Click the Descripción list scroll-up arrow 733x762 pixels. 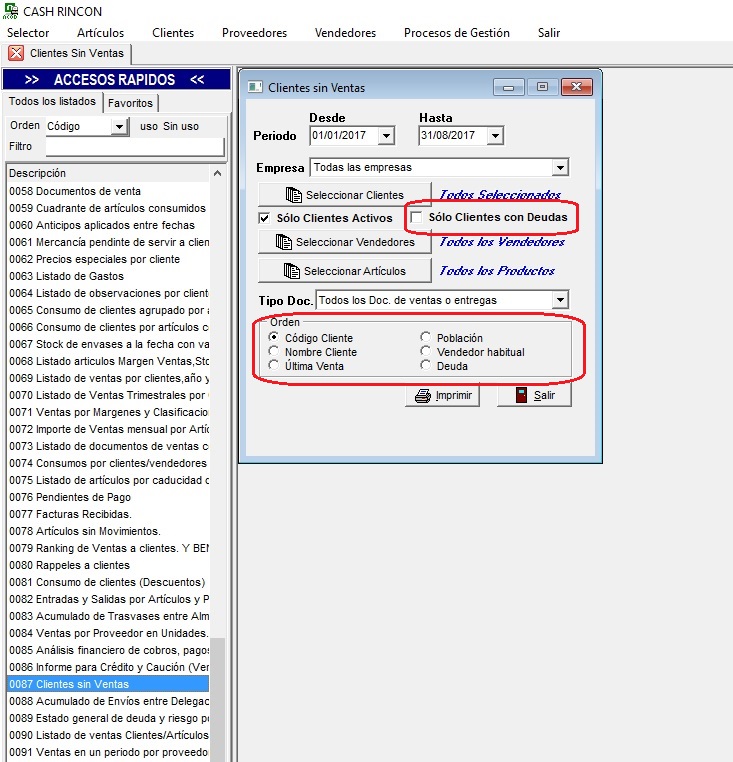pyautogui.click(x=218, y=173)
